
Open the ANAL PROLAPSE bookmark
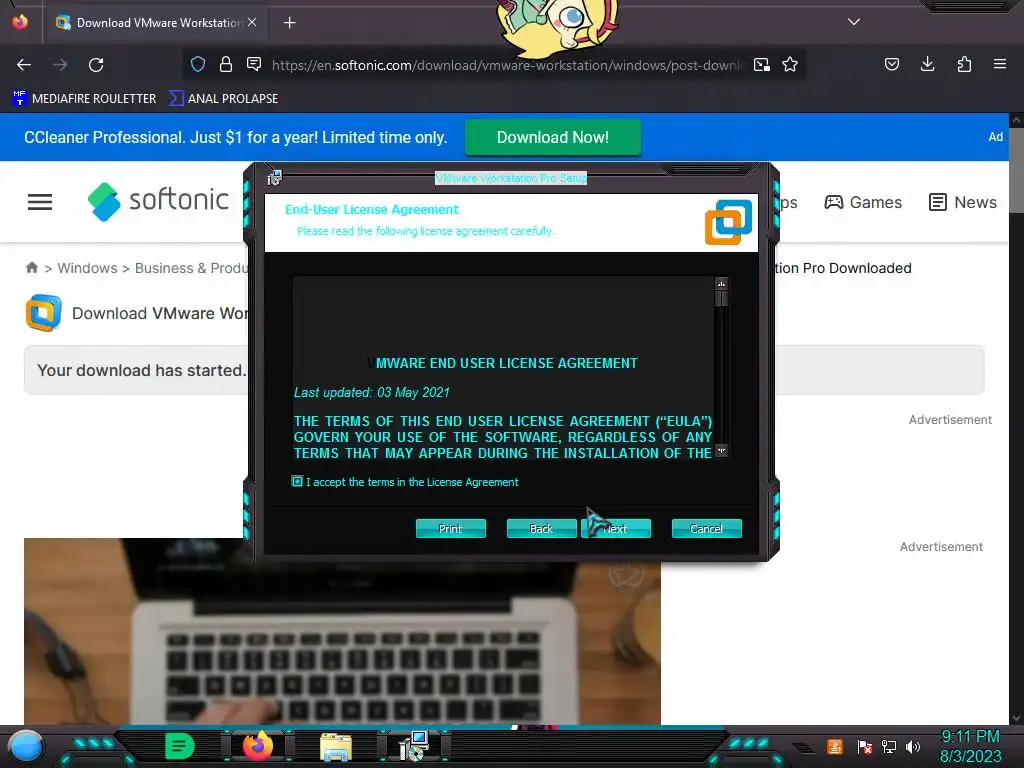[x=224, y=99]
